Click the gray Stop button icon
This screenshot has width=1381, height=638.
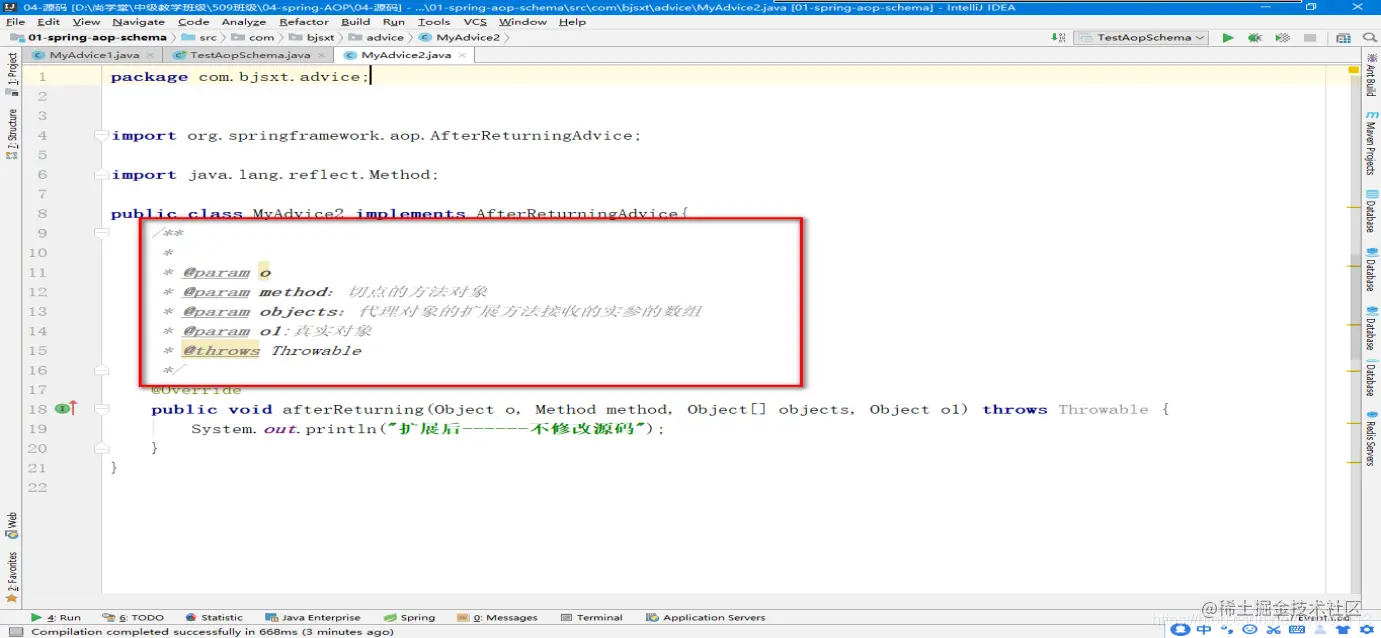pyautogui.click(x=1309, y=38)
